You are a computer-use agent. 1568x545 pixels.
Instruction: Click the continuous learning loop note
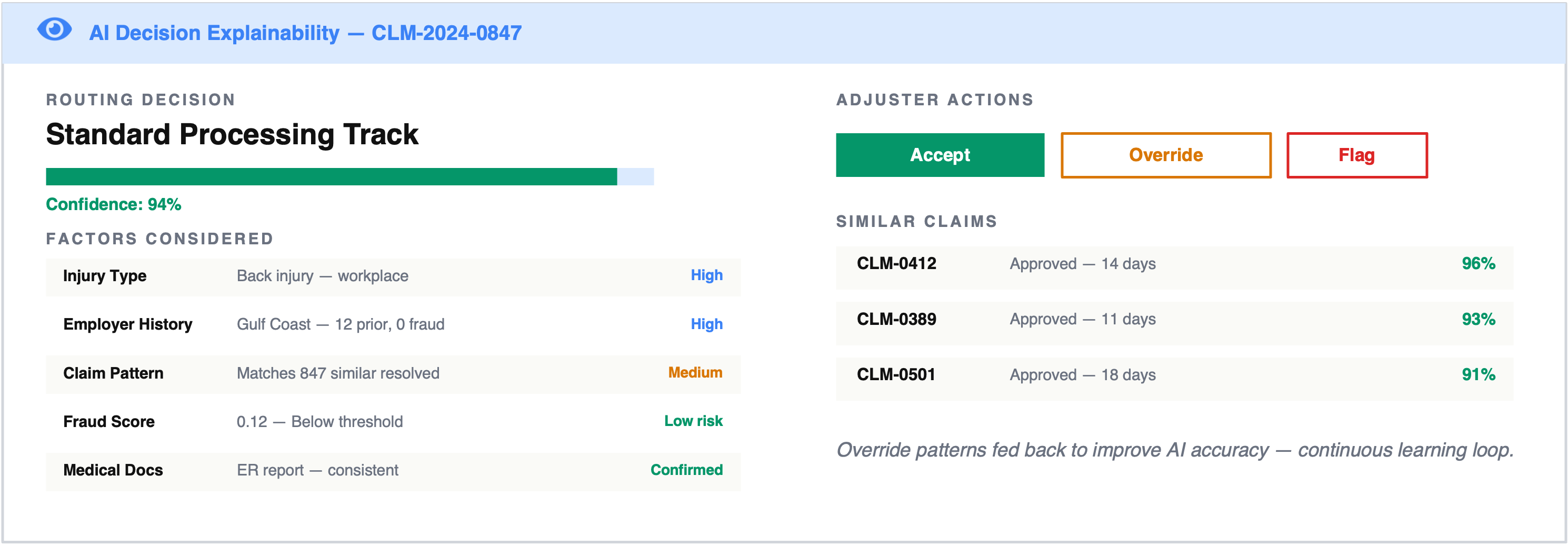[1175, 451]
